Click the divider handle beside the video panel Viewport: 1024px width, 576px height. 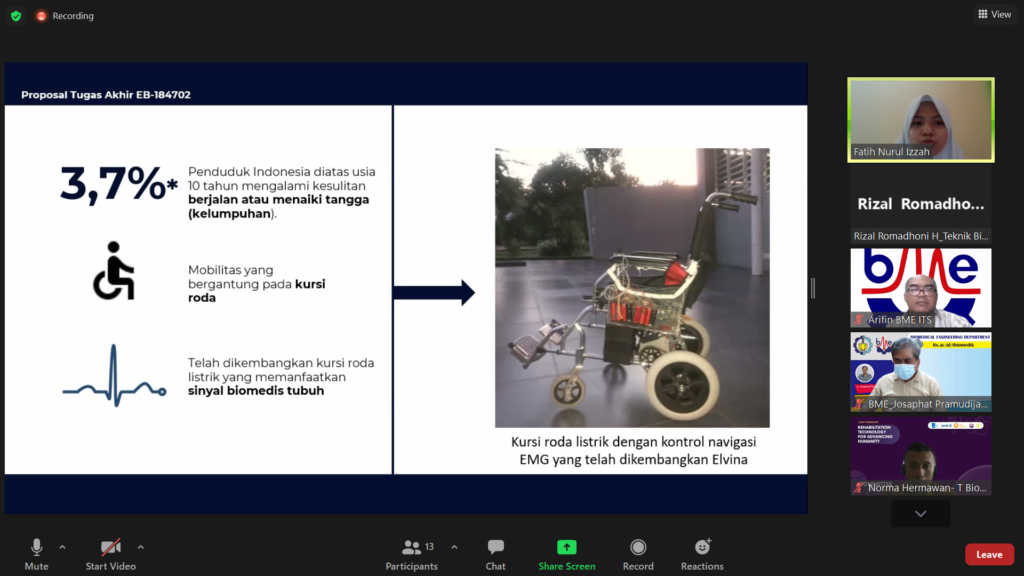pyautogui.click(x=812, y=288)
